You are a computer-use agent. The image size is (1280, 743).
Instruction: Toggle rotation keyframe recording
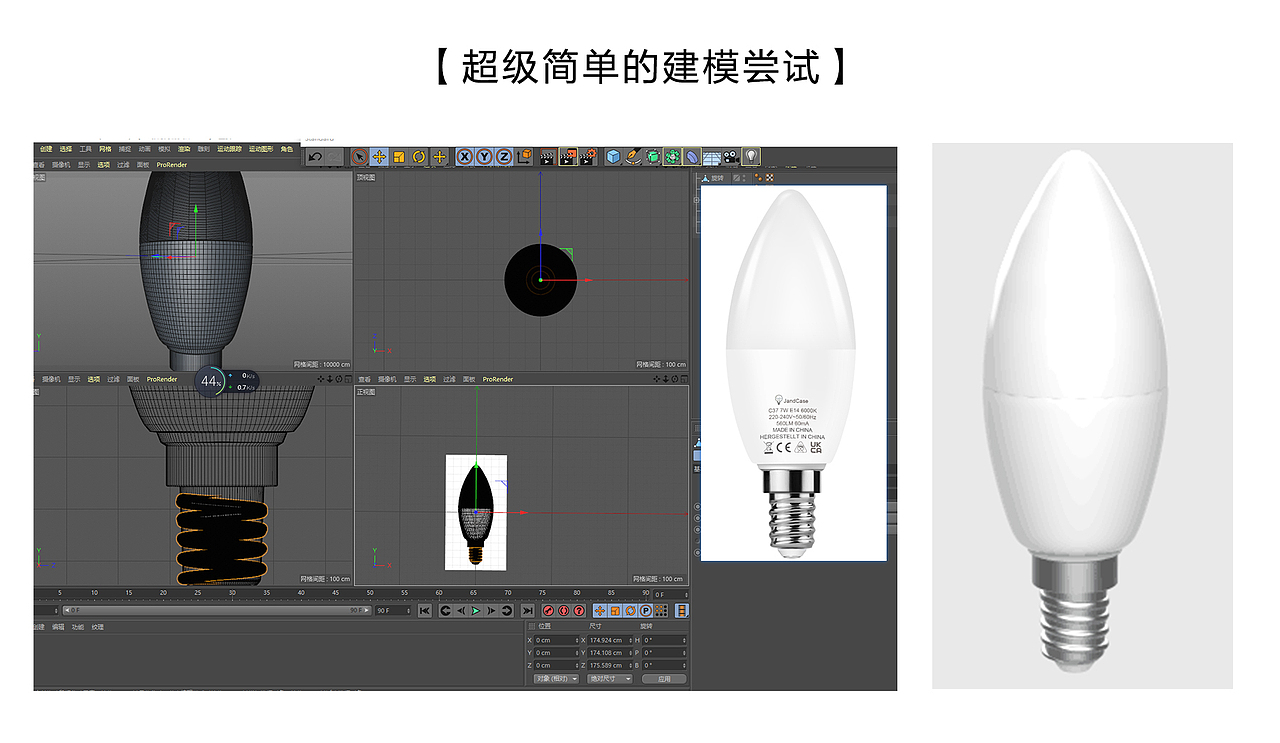pos(631,611)
